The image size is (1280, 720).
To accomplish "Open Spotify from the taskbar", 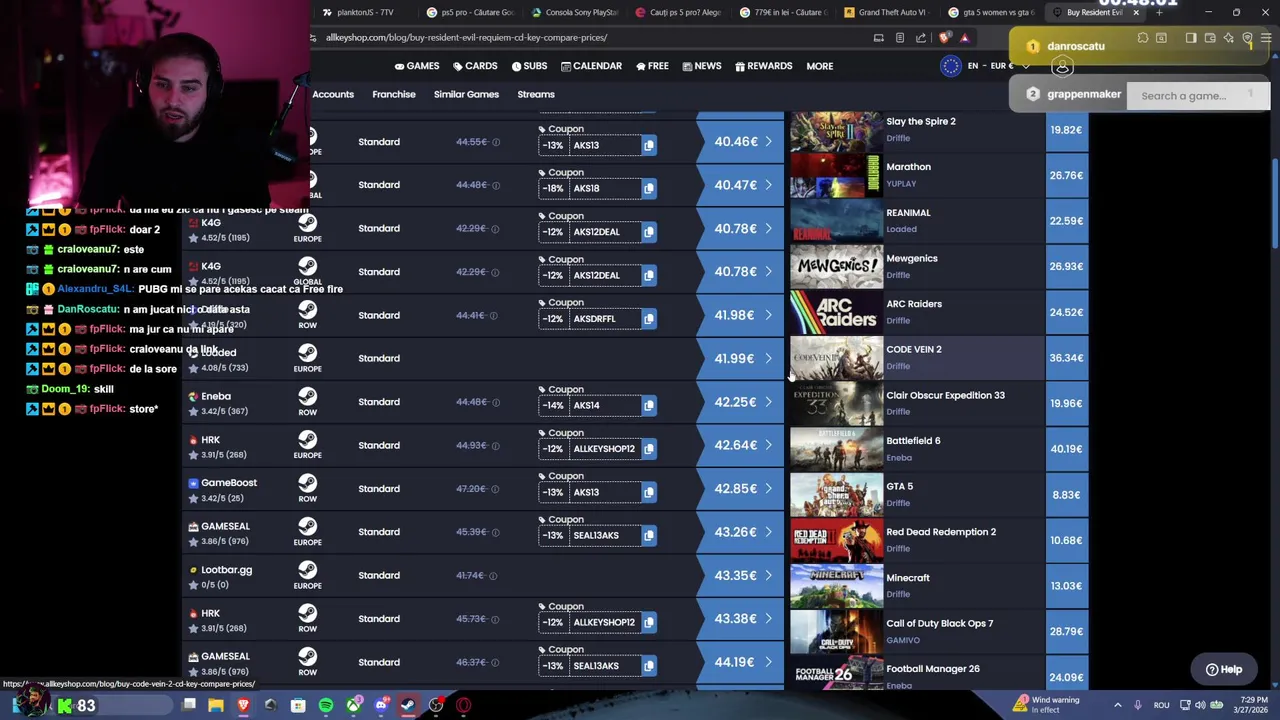I will point(326,706).
